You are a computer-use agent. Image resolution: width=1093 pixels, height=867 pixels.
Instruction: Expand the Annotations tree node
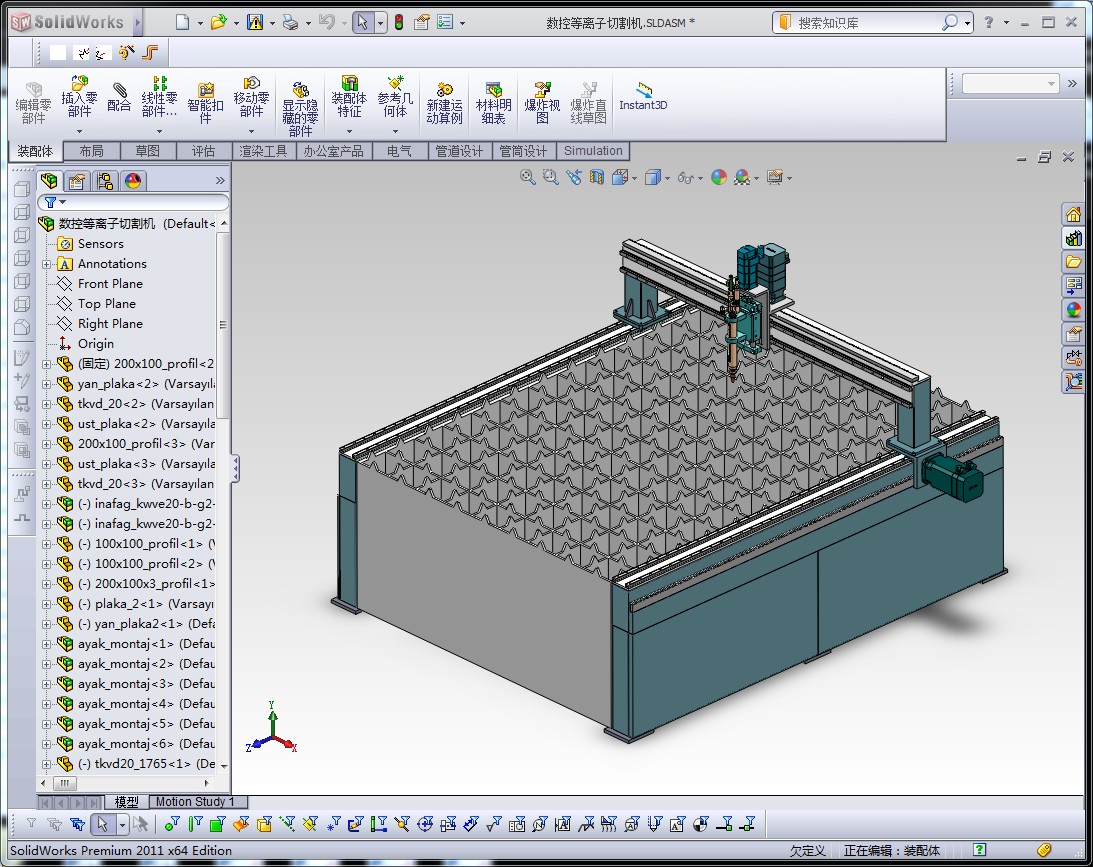tap(47, 264)
